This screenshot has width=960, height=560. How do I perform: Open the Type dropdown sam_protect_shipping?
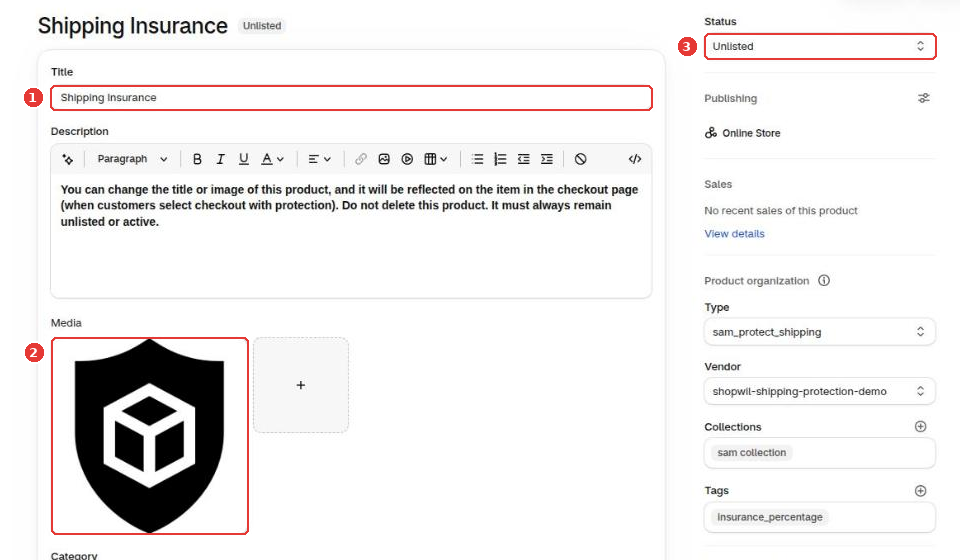pos(820,332)
